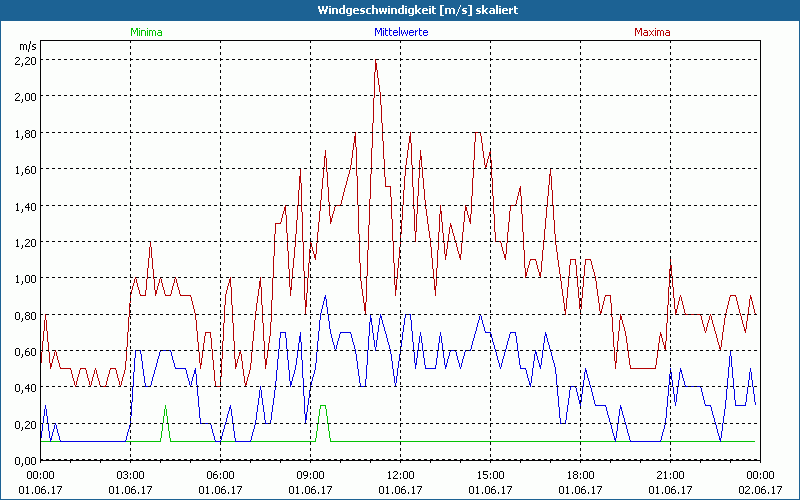Image resolution: width=800 pixels, height=500 pixels.
Task: Click the 18:00 time axis label
Action: coord(580,475)
